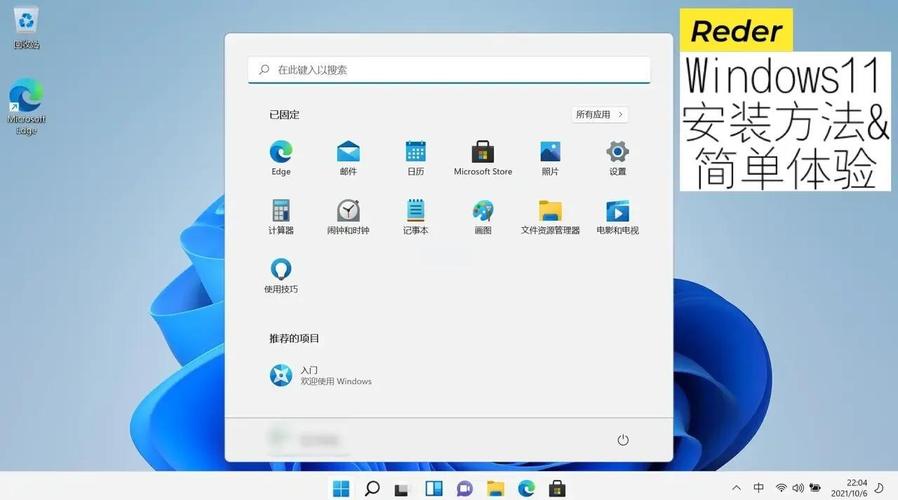Open File Explorer on the taskbar
This screenshot has width=898, height=500.
(495, 489)
